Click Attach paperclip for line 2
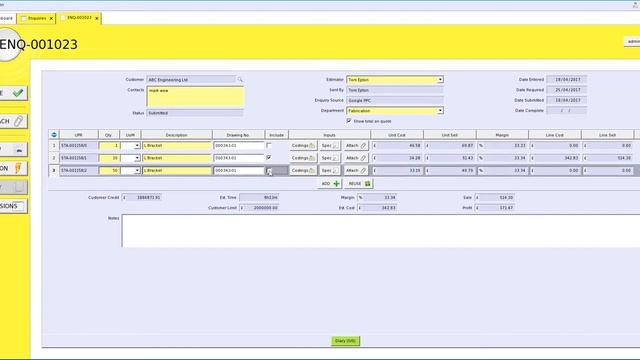This screenshot has width=640, height=360. 356,158
